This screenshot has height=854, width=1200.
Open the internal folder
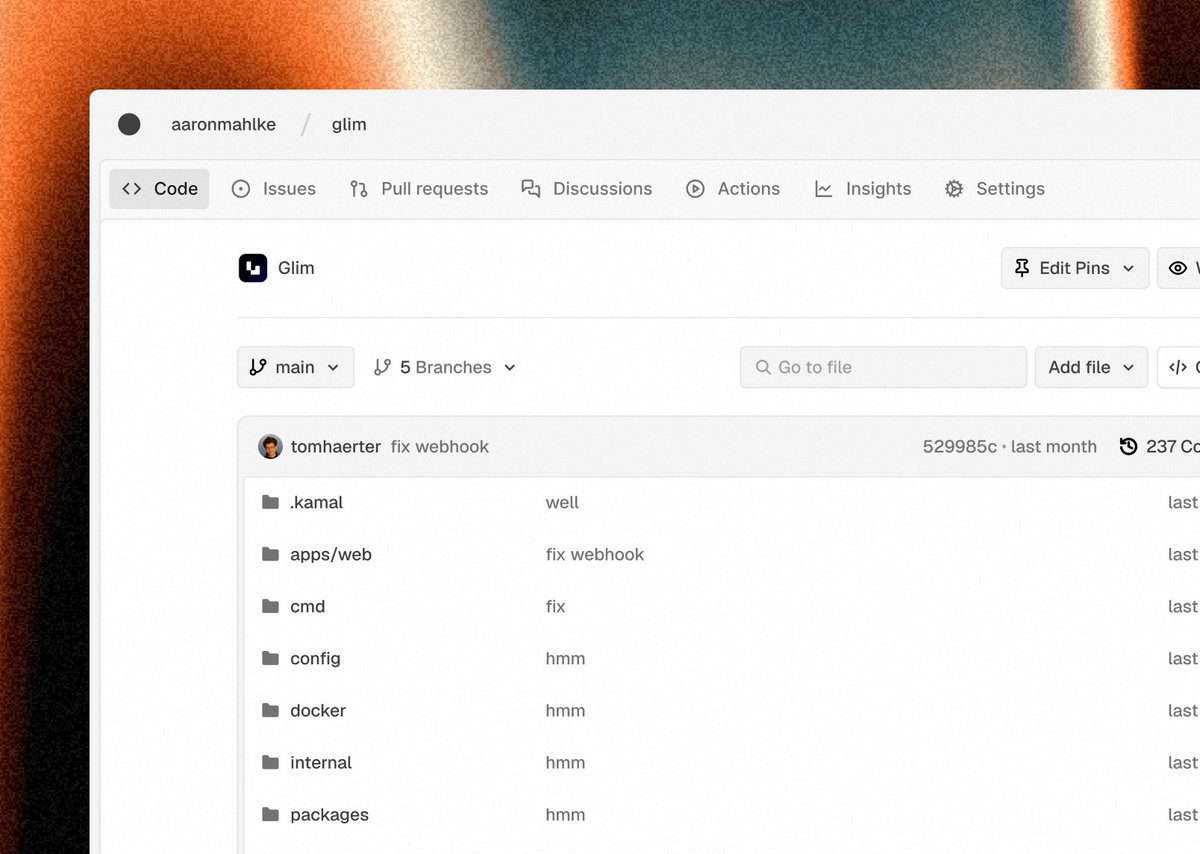[321, 763]
